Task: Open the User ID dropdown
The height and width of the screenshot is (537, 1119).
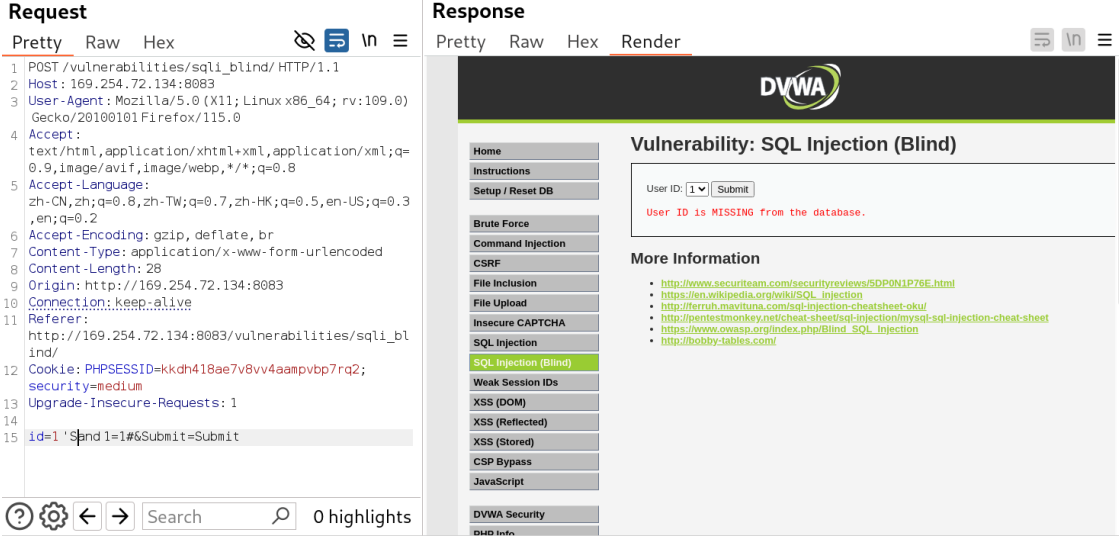Action: coord(697,189)
